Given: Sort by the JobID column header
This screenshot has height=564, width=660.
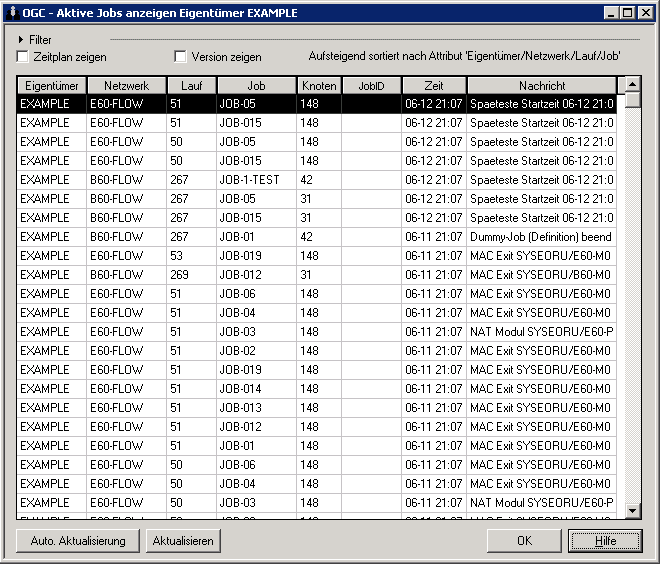Looking at the screenshot, I should point(371,86).
